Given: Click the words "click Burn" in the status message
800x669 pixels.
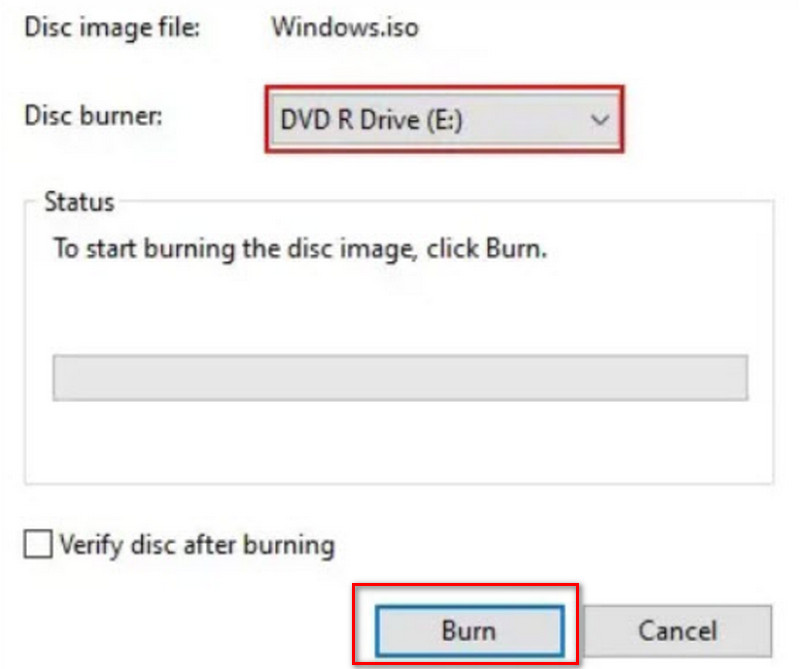Looking at the screenshot, I should point(486,248).
